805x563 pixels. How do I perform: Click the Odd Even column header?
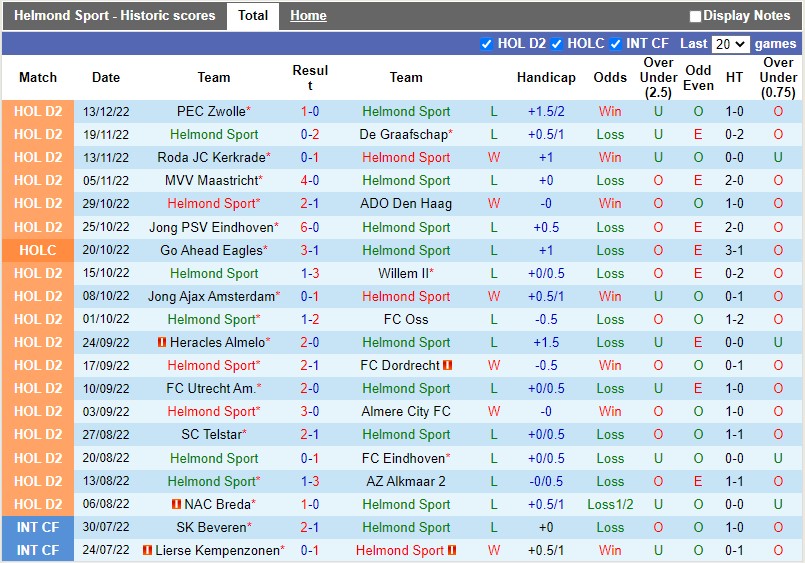click(x=698, y=77)
